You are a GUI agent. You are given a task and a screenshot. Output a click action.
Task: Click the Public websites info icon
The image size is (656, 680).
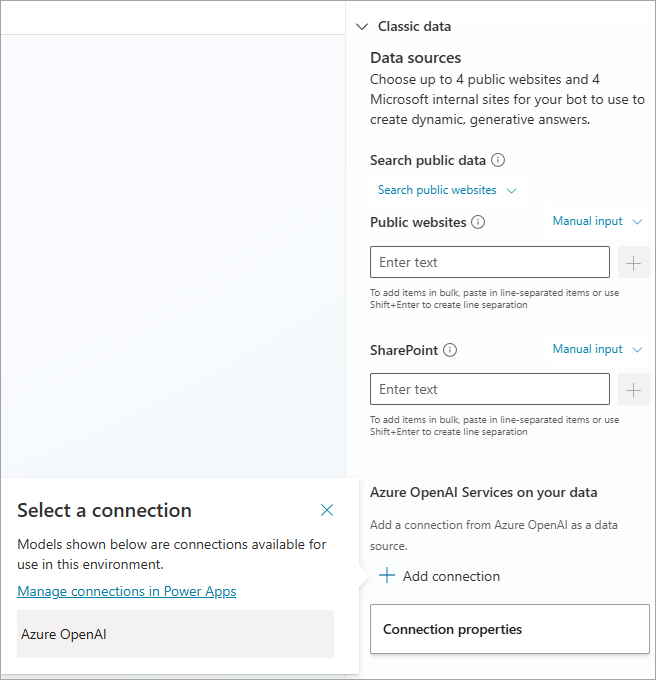(x=478, y=222)
